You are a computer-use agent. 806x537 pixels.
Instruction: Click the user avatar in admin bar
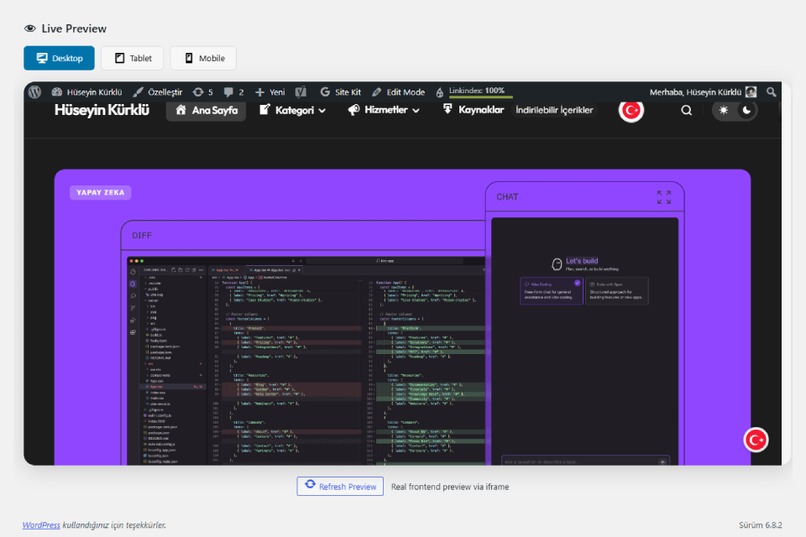tap(751, 92)
